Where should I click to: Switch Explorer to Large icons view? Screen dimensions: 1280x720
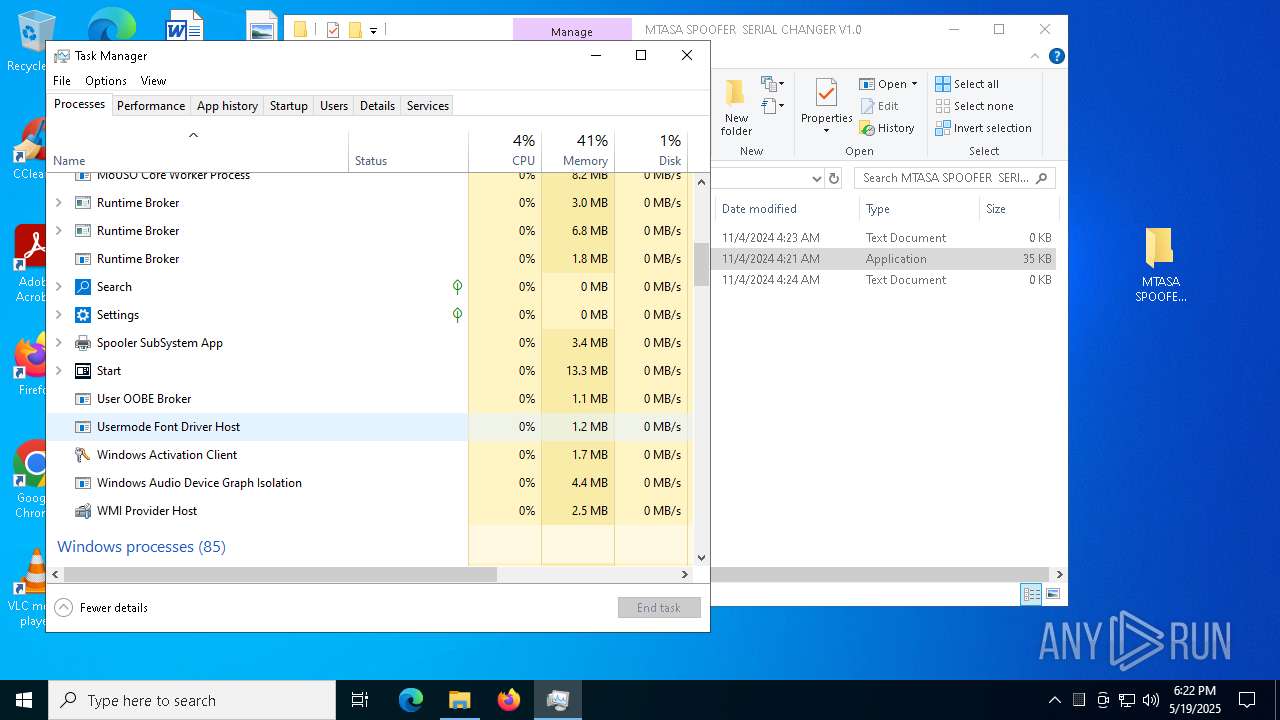(x=1052, y=594)
